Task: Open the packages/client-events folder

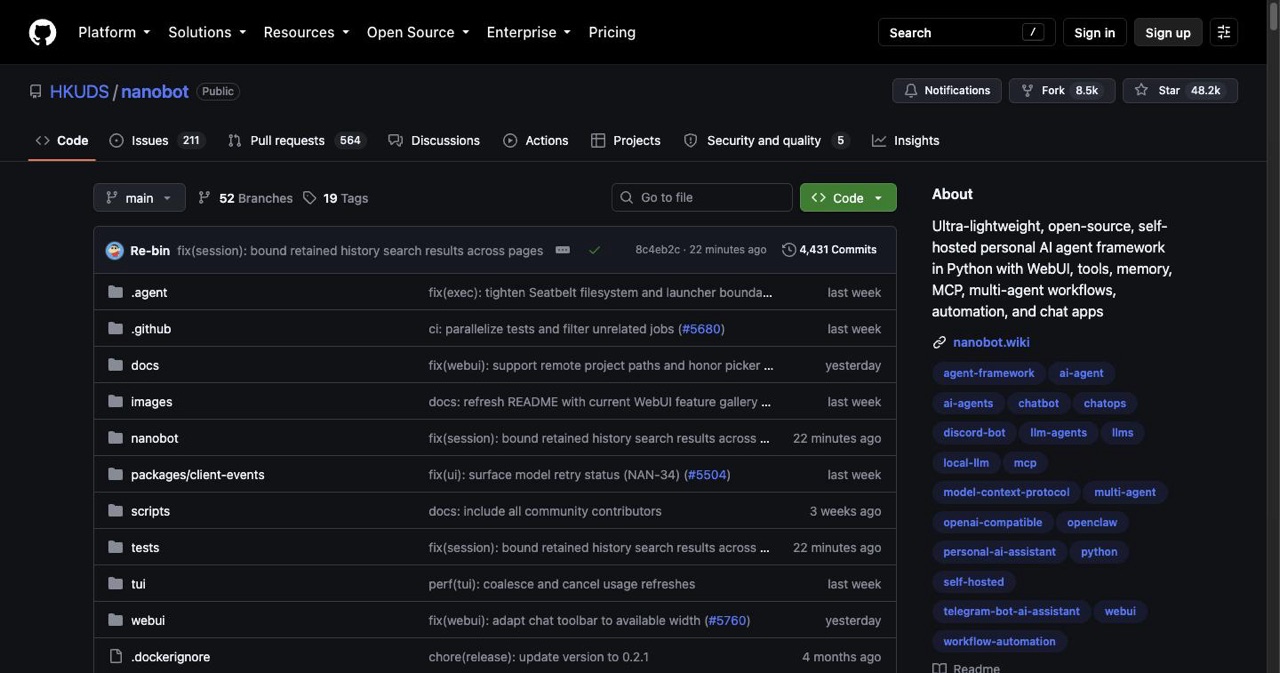Action: pyautogui.click(x=198, y=475)
